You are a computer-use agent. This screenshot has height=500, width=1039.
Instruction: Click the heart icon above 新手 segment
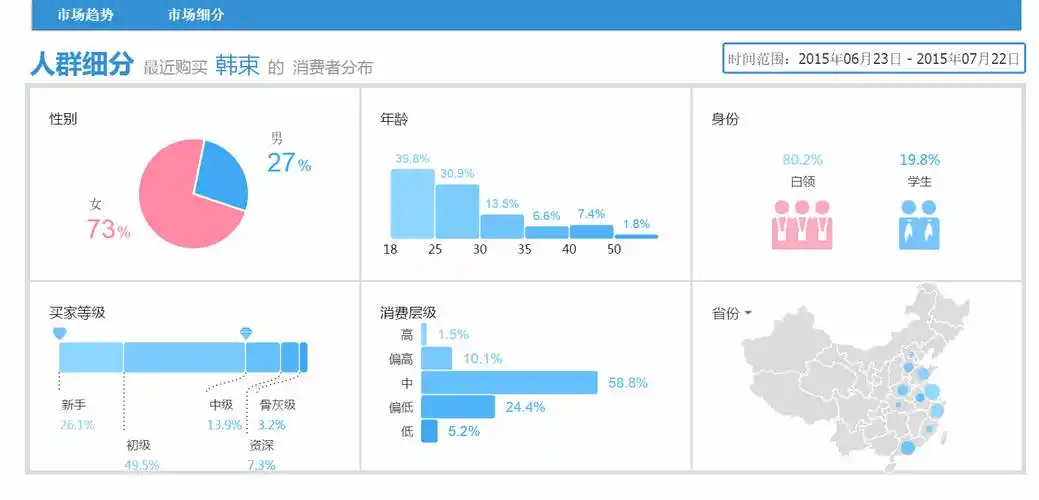[x=59, y=333]
